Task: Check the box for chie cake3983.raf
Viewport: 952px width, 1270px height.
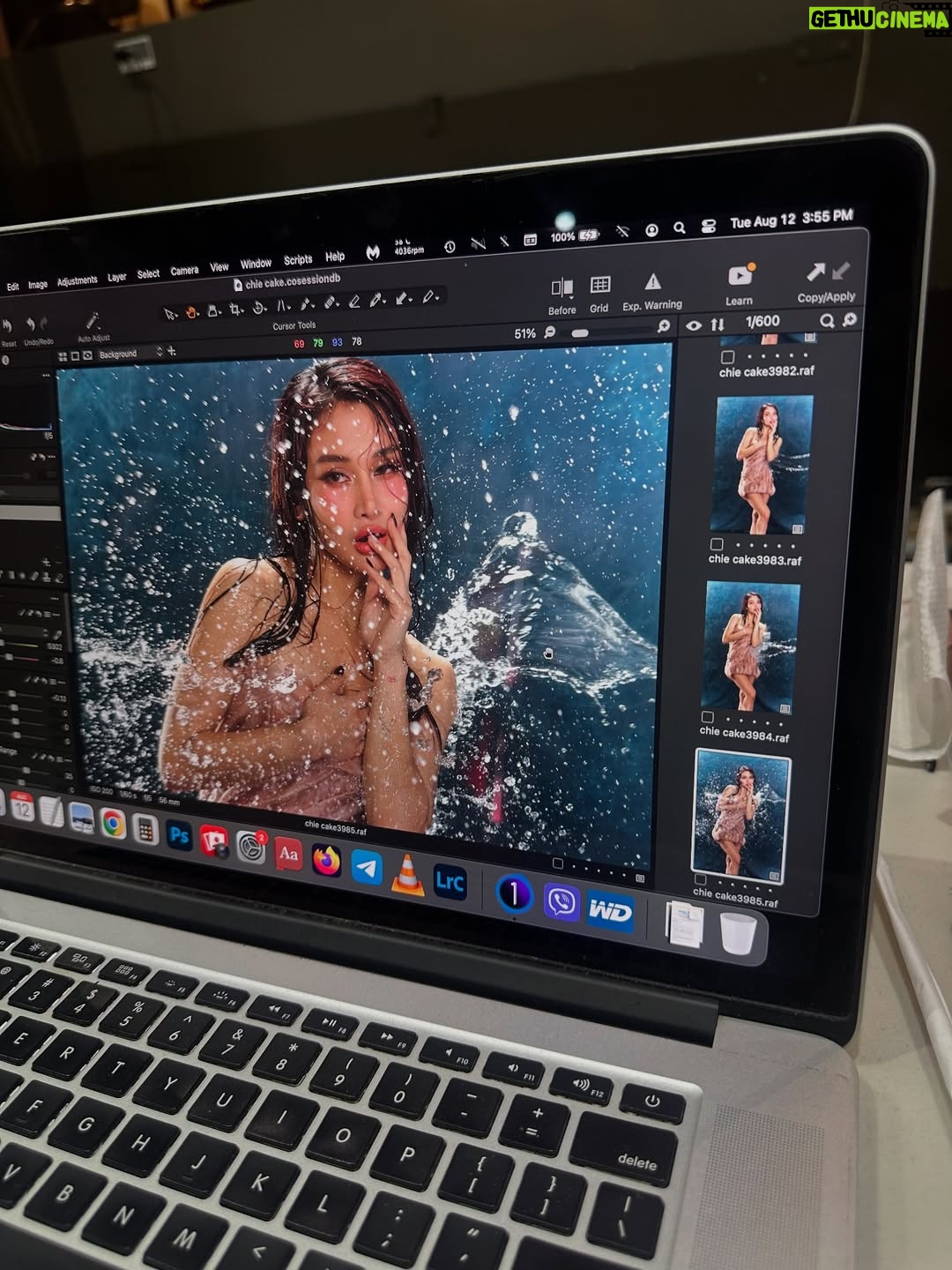Action: coord(717,545)
